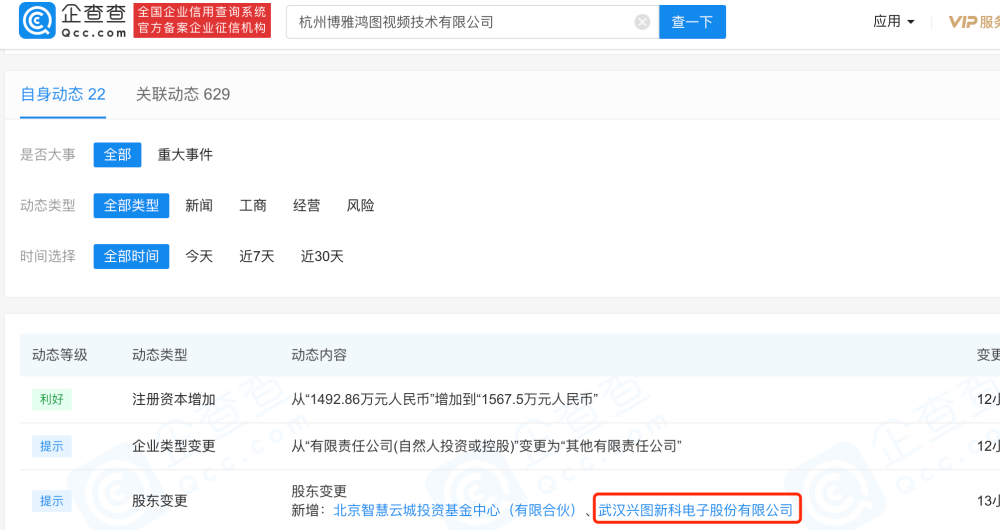The height and width of the screenshot is (530, 1000).
Task: Clear the search box with the X icon
Action: point(642,22)
